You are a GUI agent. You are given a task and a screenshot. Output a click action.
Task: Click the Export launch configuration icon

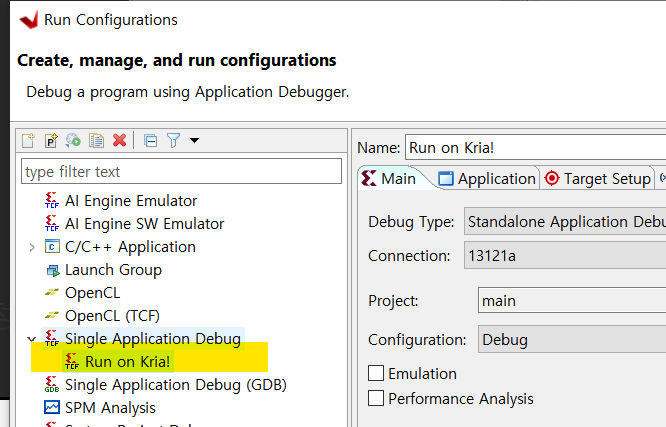pyautogui.click(x=73, y=140)
